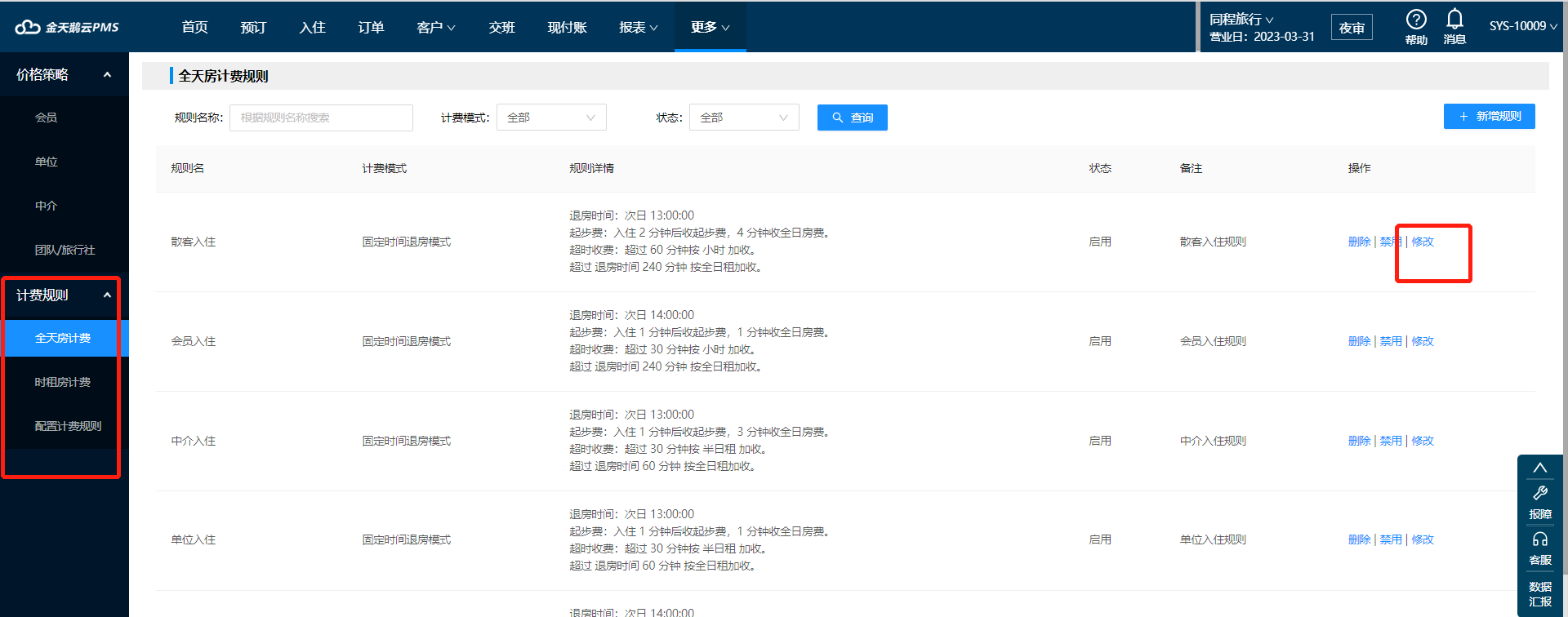Screen dimensions: 1568x617
Task: Click the 营业日 2023-03-31 text
Action: tap(1262, 37)
